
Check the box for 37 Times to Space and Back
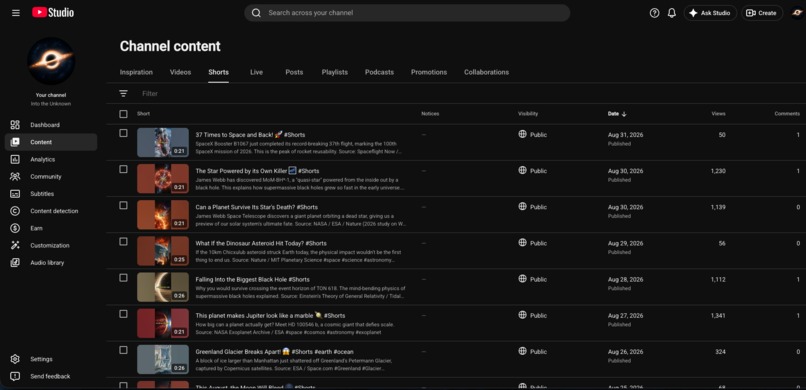click(123, 133)
